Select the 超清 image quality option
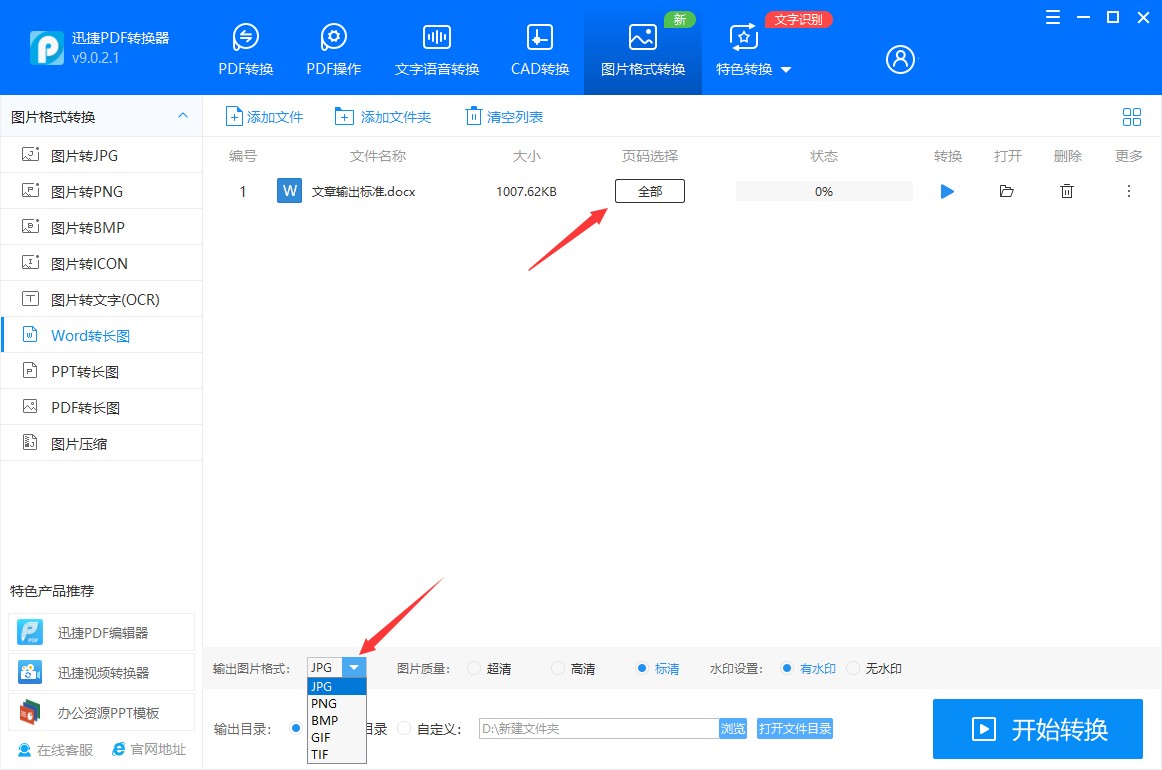This screenshot has width=1162, height=770. coord(473,668)
